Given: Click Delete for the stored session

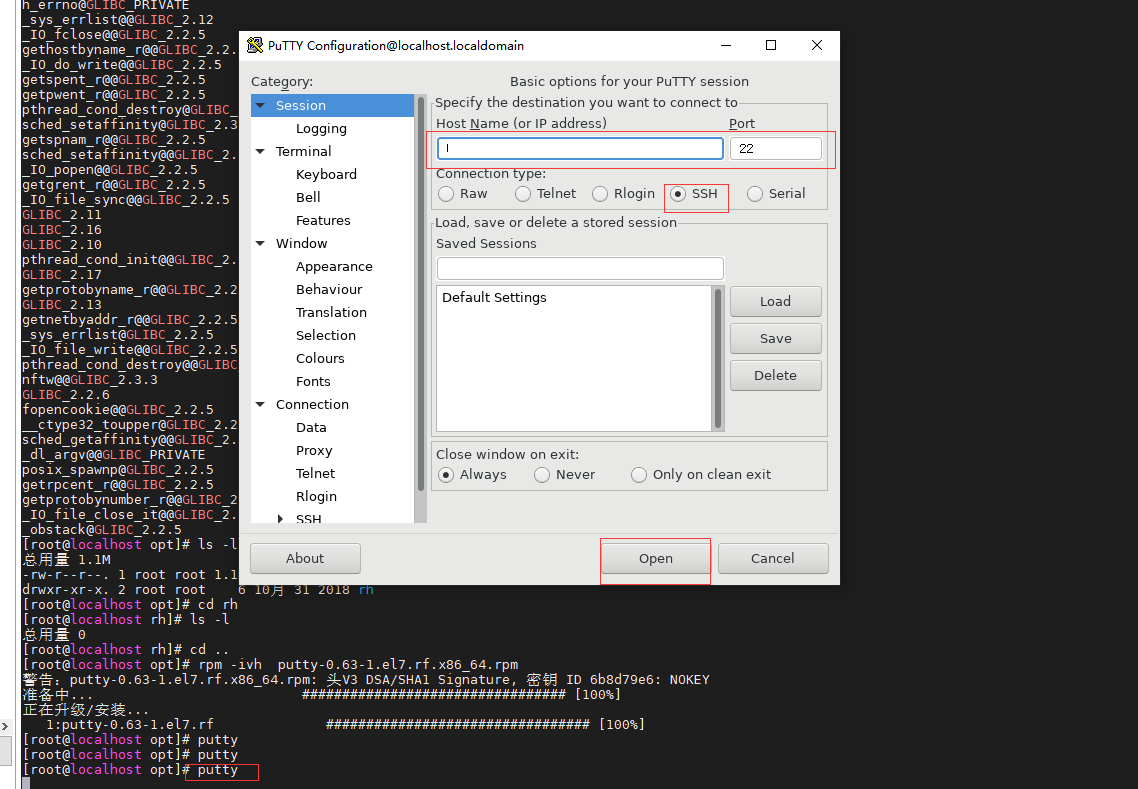Looking at the screenshot, I should coord(775,376).
